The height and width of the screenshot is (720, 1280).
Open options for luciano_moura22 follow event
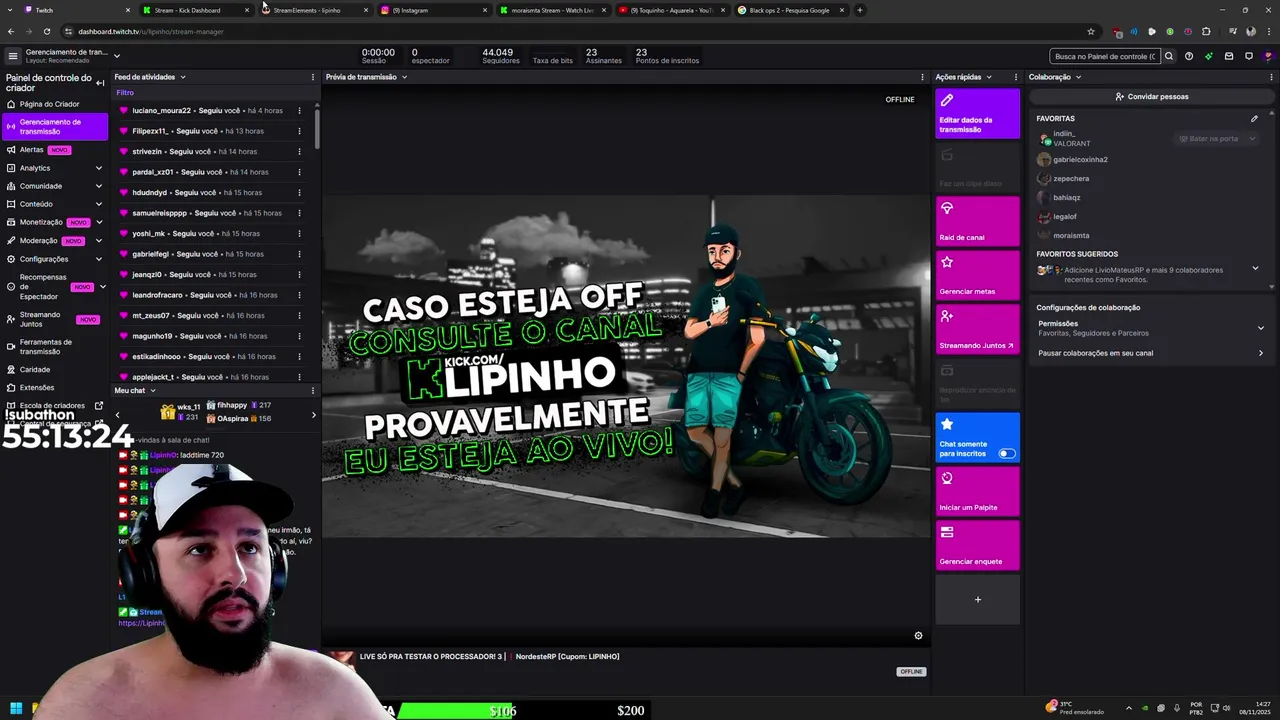coord(299,111)
